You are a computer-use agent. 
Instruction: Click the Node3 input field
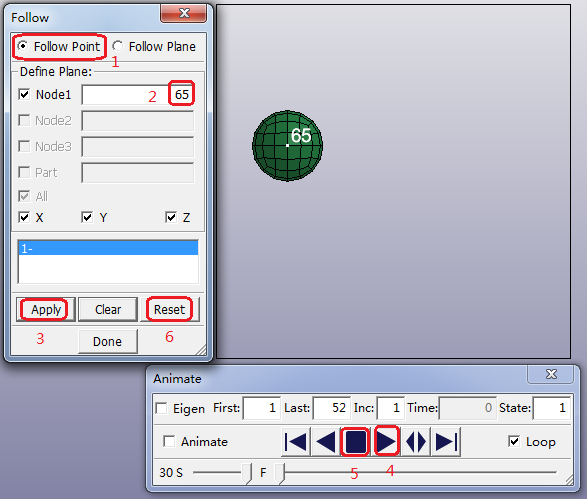138,146
